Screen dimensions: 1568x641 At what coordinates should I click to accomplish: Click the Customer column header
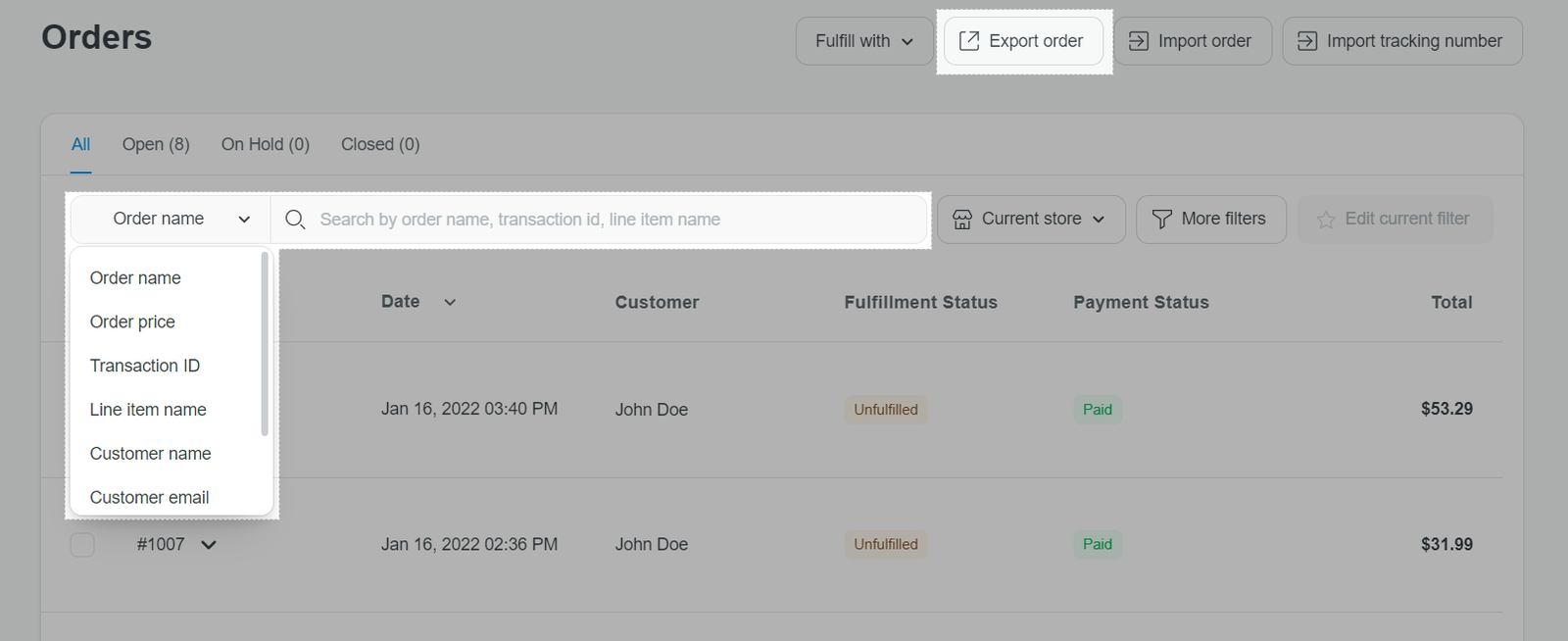tap(657, 303)
